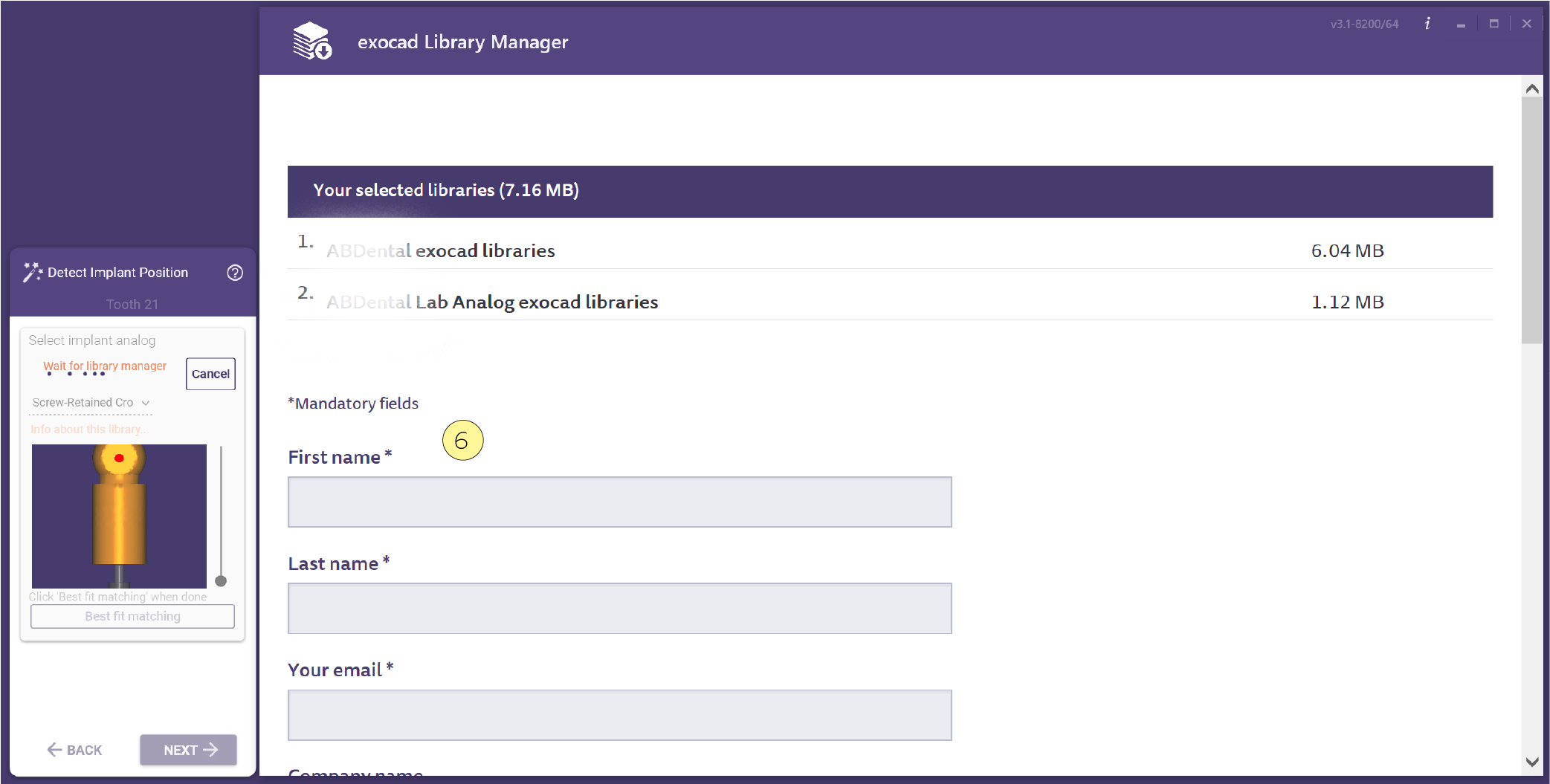
Task: Go BACK in the wizard
Action: click(74, 750)
